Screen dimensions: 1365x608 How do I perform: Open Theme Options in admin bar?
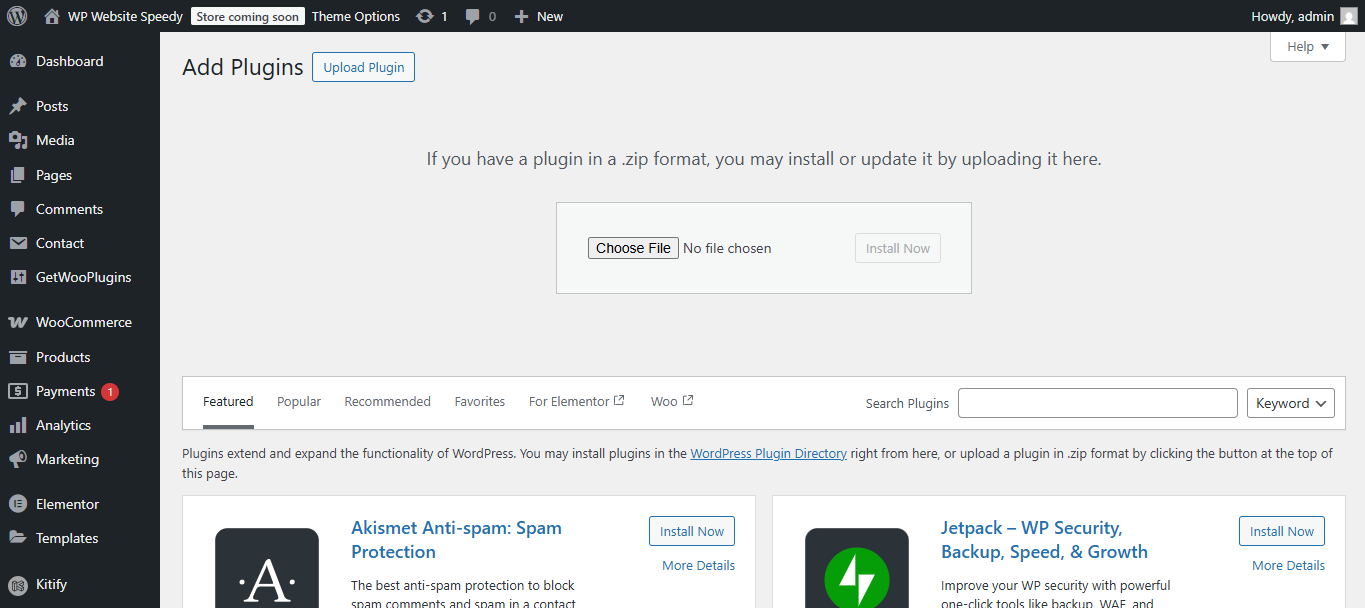tap(356, 16)
